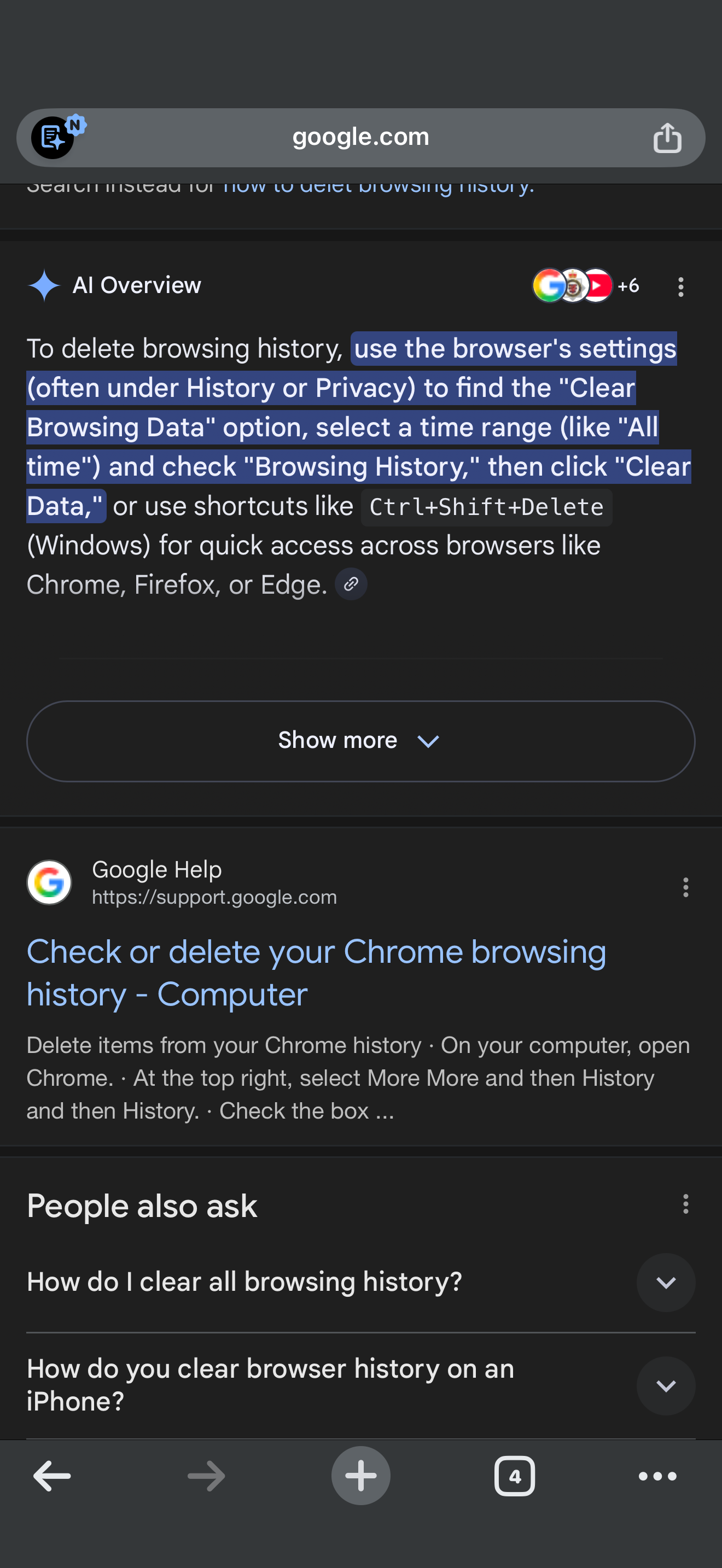The image size is (722, 1568).
Task: Open the browser more options menu
Action: (x=657, y=1476)
